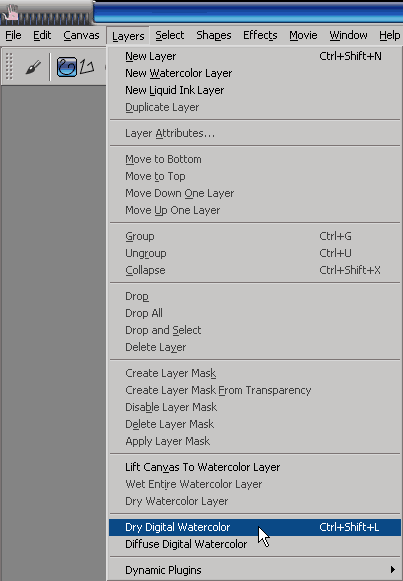
Task: Select the straight line strokes icon
Action: [x=87, y=67]
